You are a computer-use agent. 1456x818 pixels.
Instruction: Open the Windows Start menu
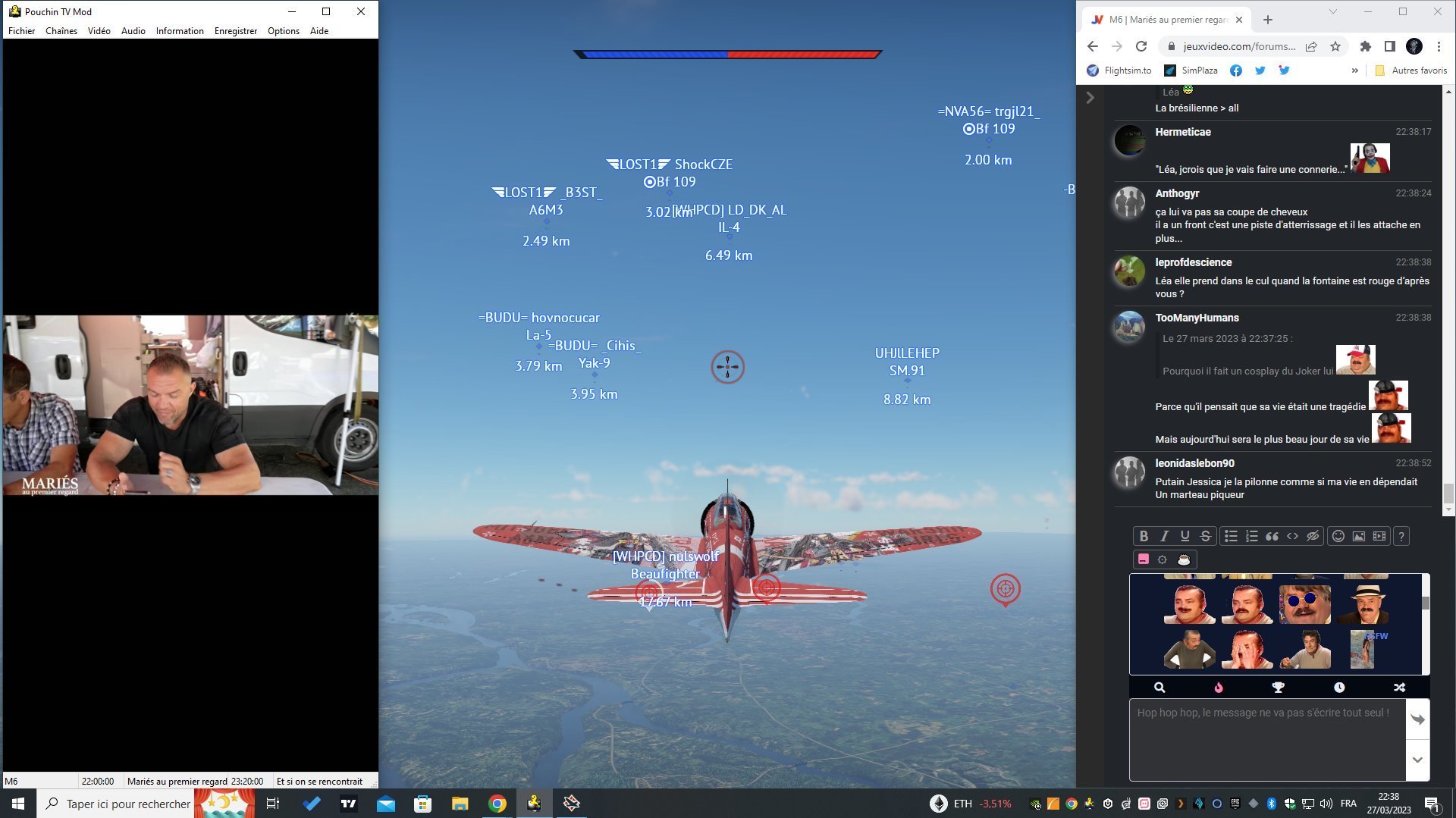(x=18, y=804)
